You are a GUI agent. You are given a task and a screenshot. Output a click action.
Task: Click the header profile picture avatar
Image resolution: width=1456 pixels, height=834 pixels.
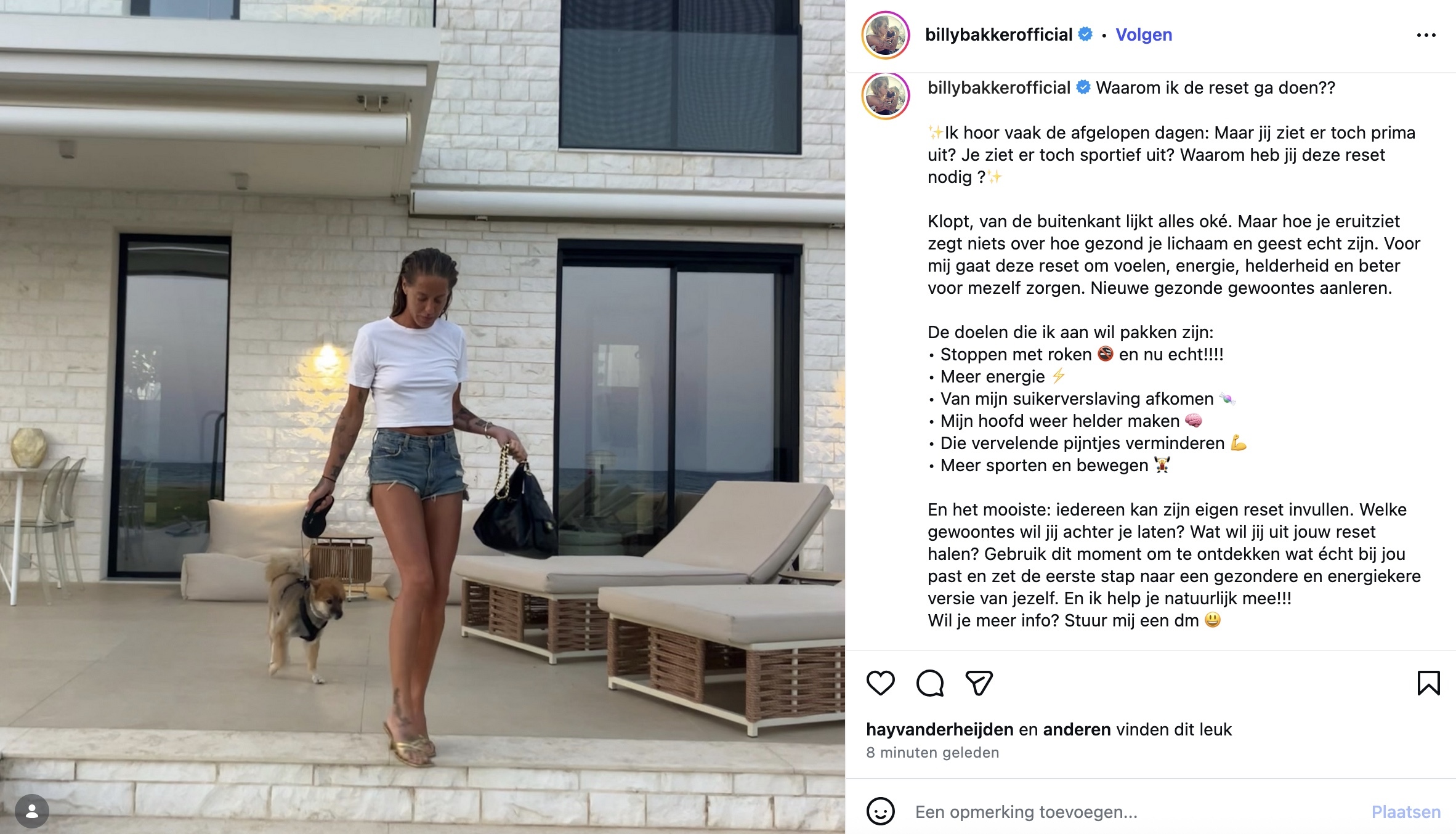tap(886, 35)
